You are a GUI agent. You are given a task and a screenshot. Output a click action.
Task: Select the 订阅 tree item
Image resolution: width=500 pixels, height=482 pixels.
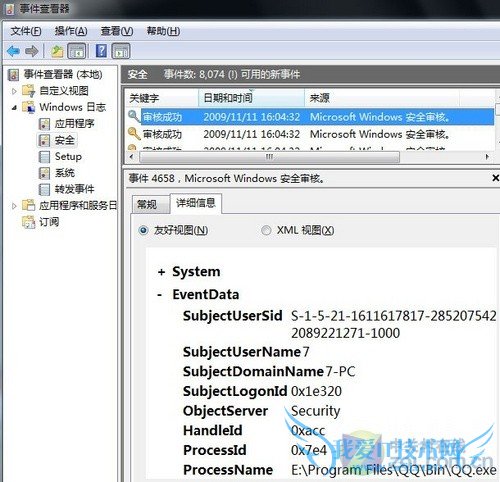point(49,222)
